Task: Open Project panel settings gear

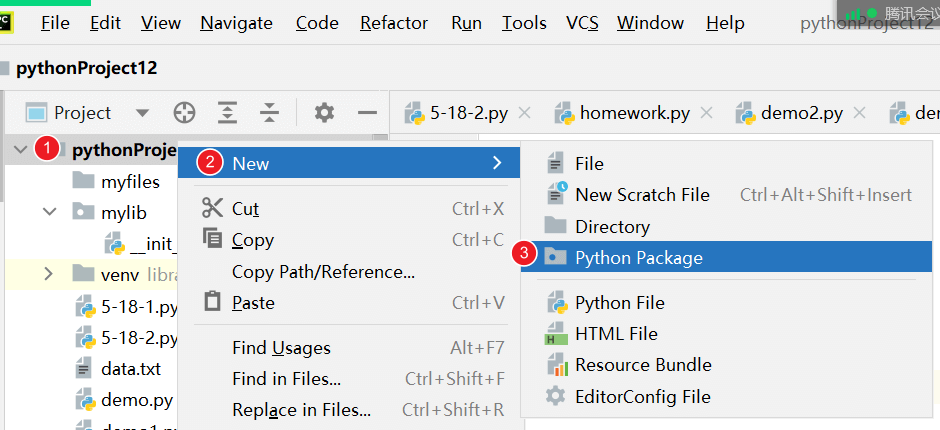Action: click(x=324, y=112)
